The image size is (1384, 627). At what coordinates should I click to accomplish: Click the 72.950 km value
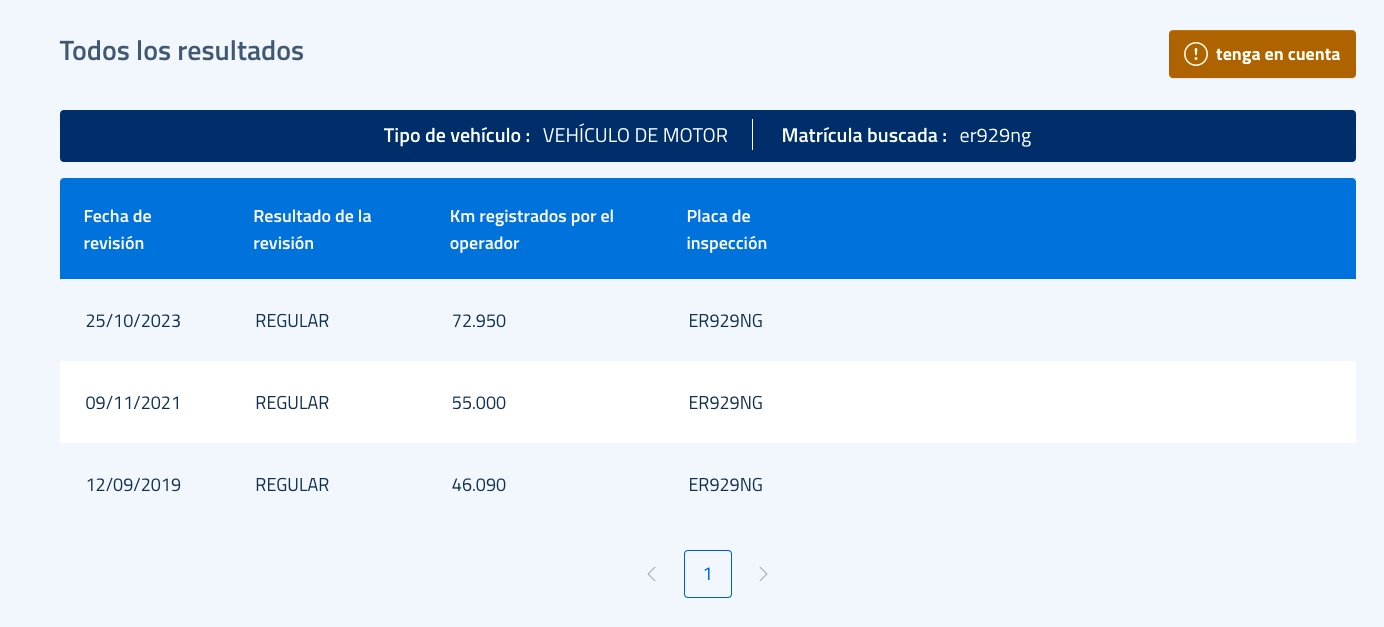point(479,321)
